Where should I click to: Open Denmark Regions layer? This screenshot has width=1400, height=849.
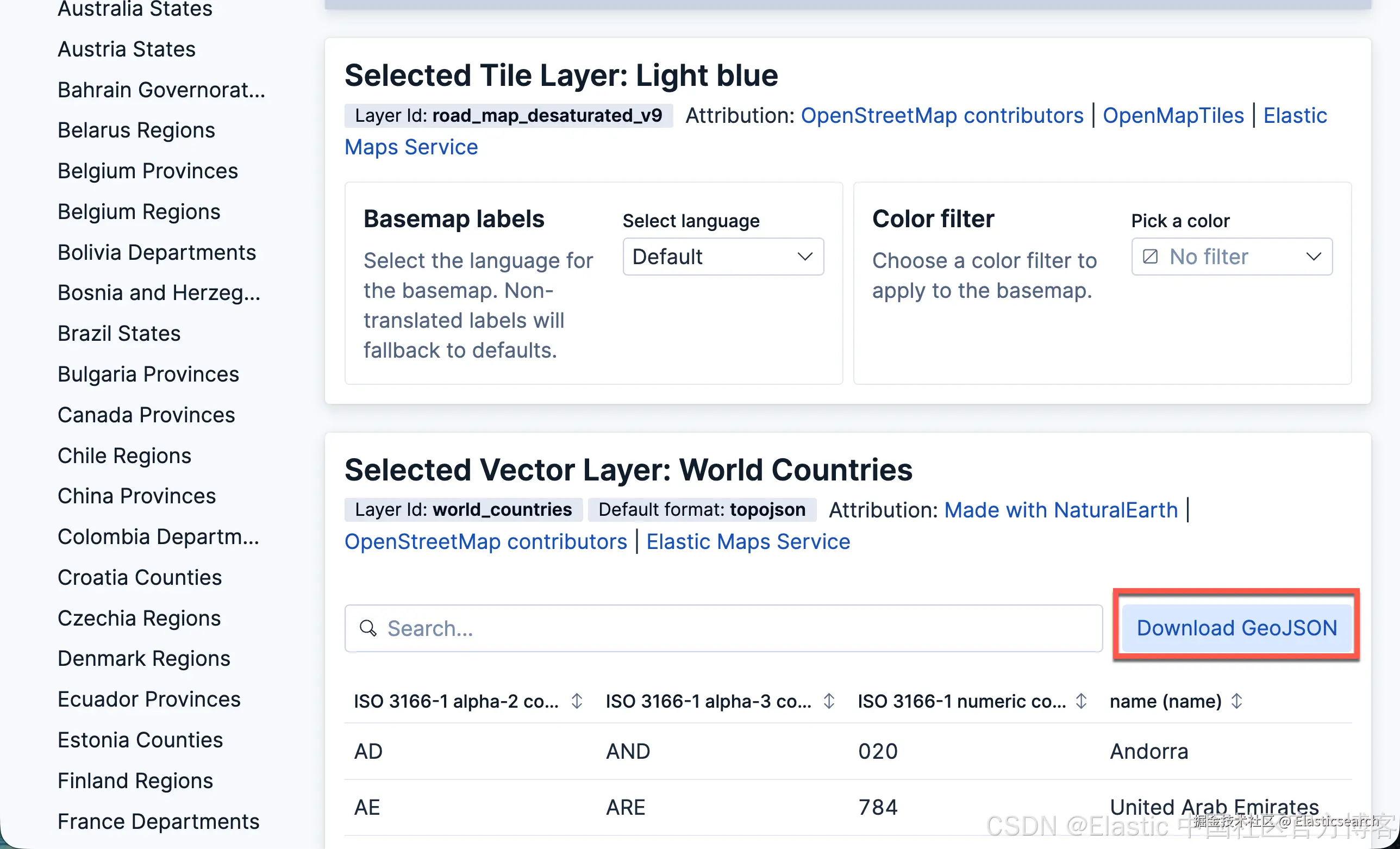pyautogui.click(x=145, y=658)
